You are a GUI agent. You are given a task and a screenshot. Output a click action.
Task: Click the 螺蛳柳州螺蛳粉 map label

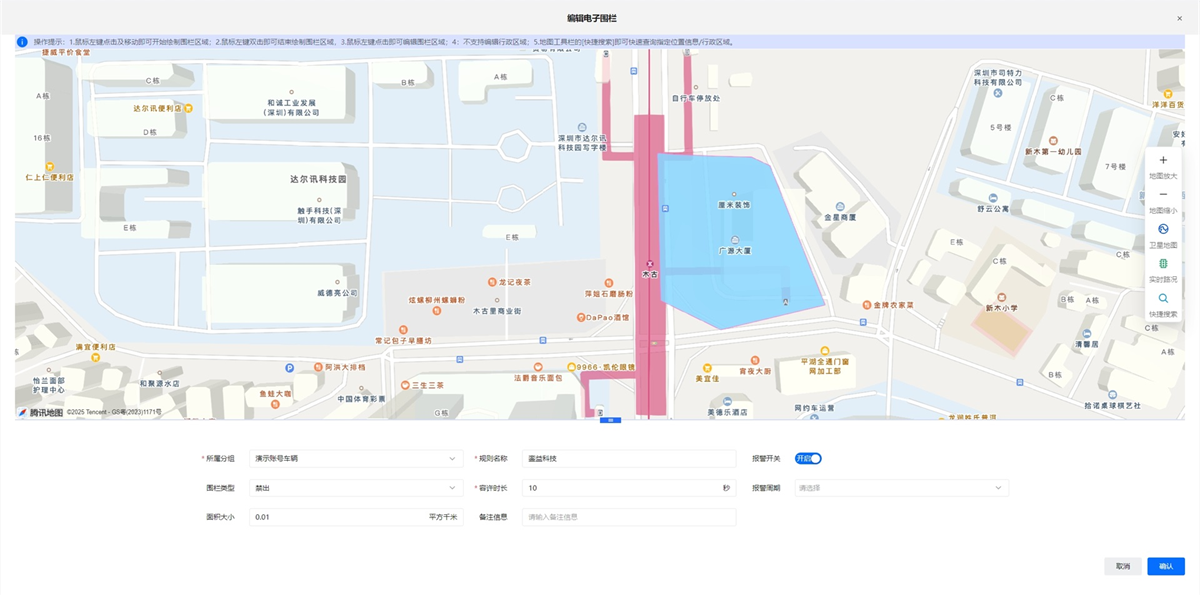click(437, 299)
